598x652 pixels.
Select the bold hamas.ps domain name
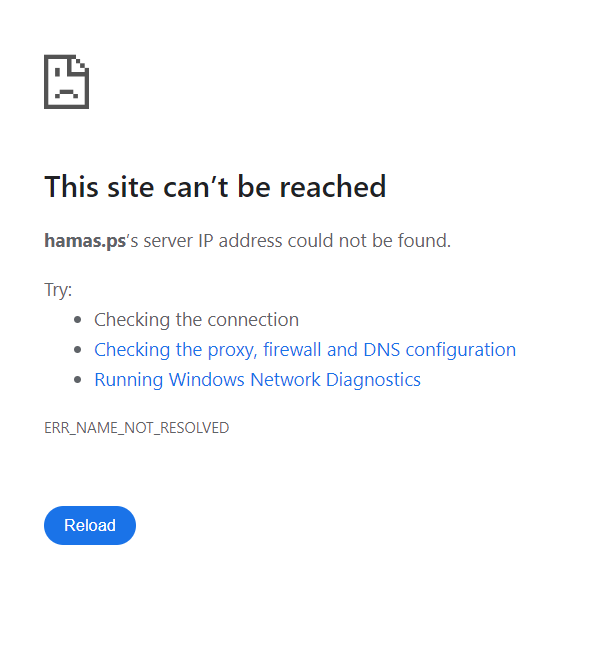(x=85, y=241)
